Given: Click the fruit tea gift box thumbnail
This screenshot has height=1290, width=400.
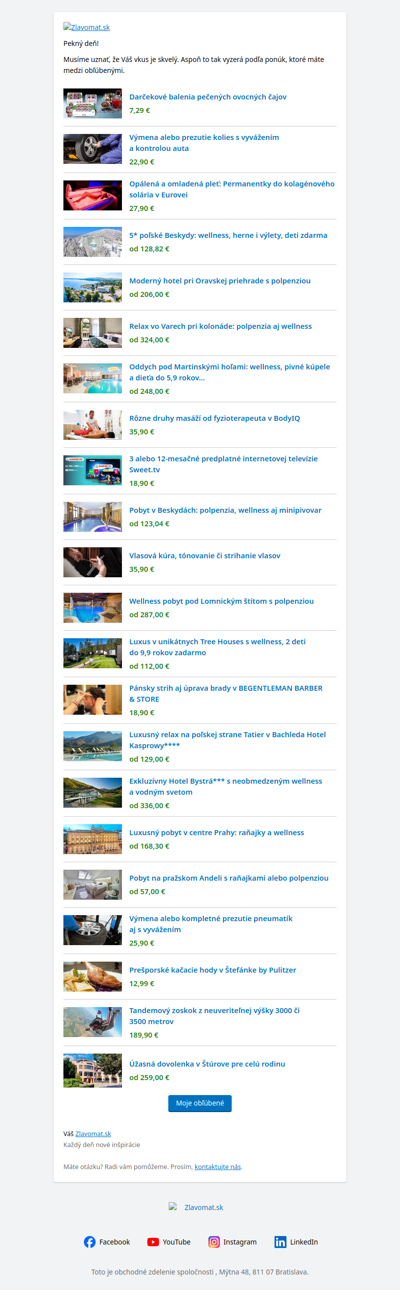Looking at the screenshot, I should pos(92,103).
